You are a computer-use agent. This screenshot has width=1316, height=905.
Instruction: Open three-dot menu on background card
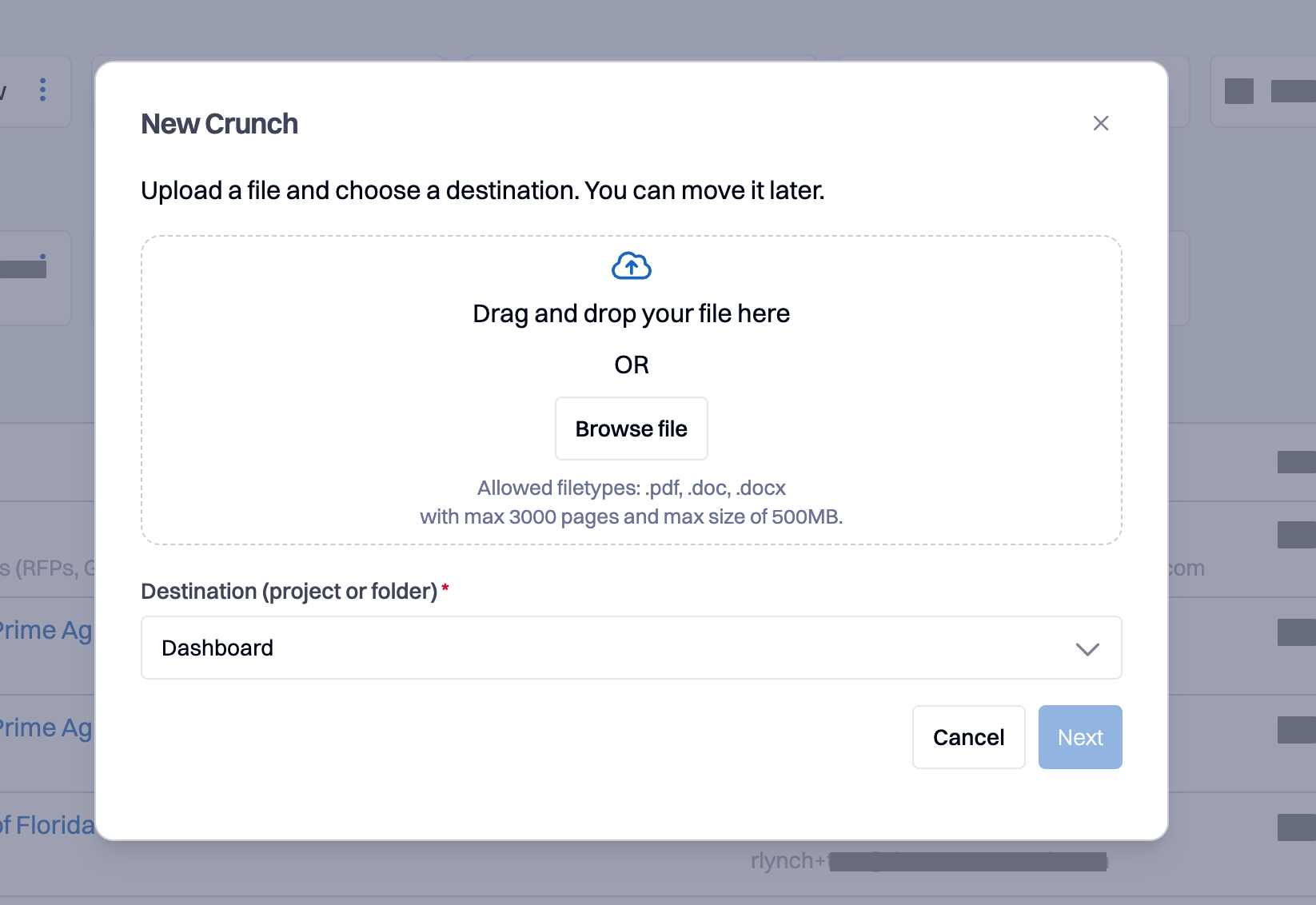pos(43,90)
